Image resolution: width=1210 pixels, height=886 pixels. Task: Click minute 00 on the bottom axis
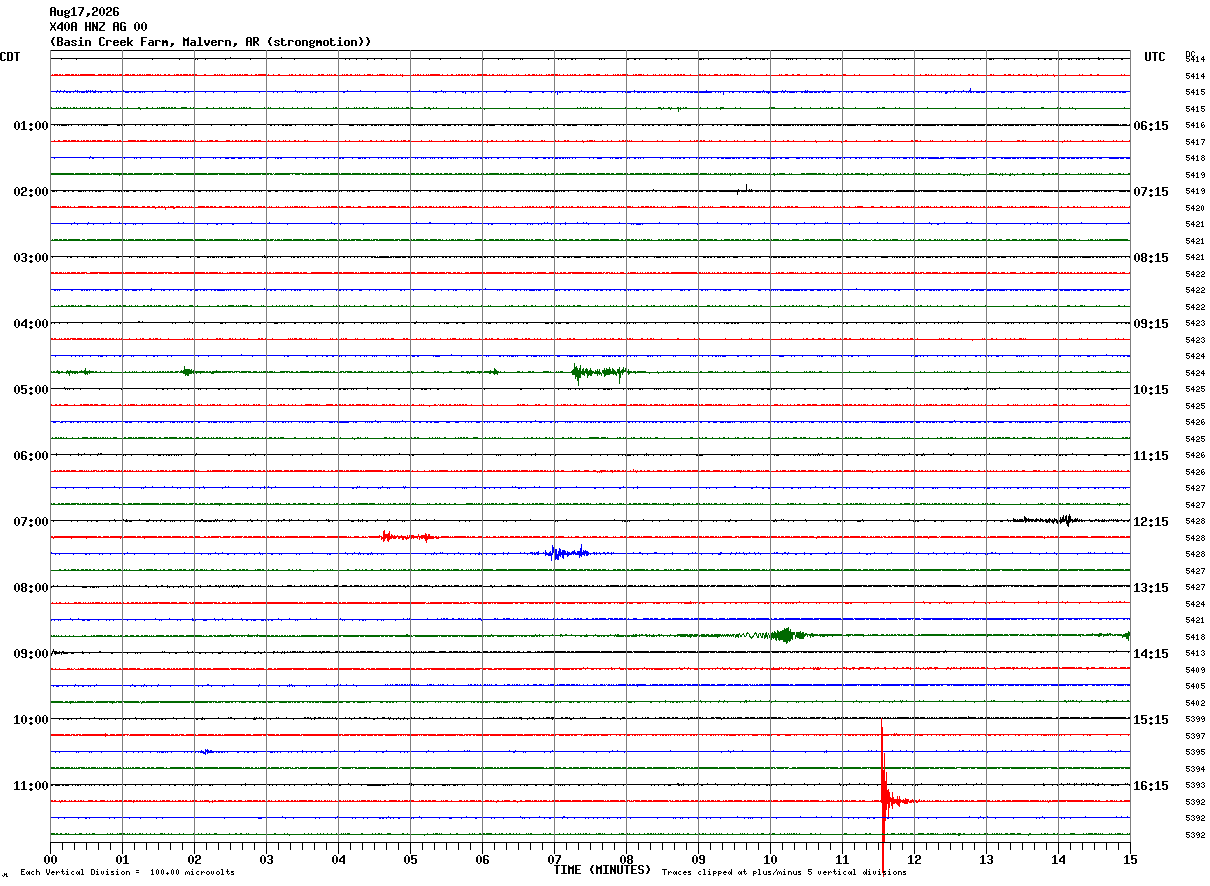pos(50,859)
